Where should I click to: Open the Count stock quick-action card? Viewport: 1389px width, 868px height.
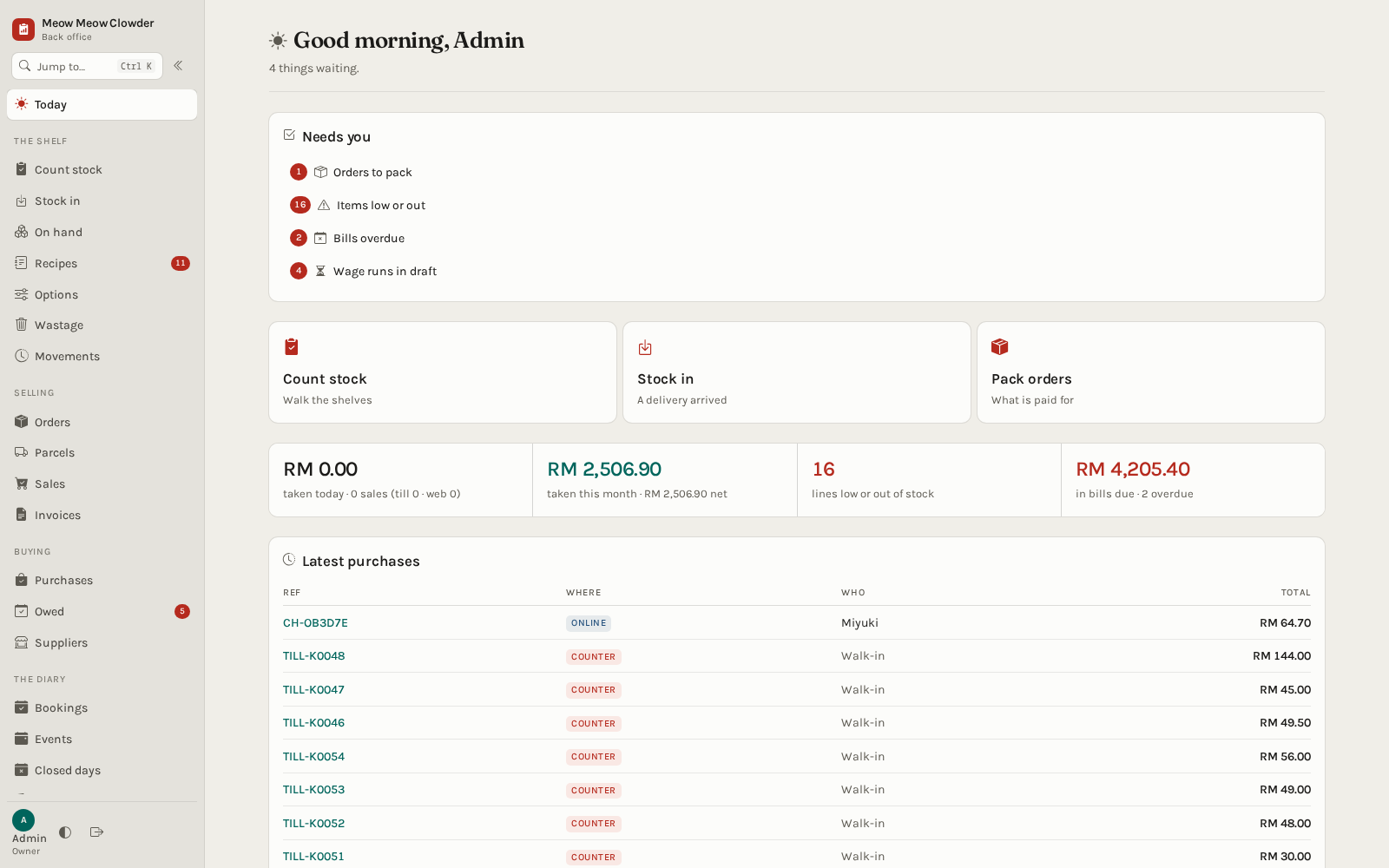click(443, 372)
